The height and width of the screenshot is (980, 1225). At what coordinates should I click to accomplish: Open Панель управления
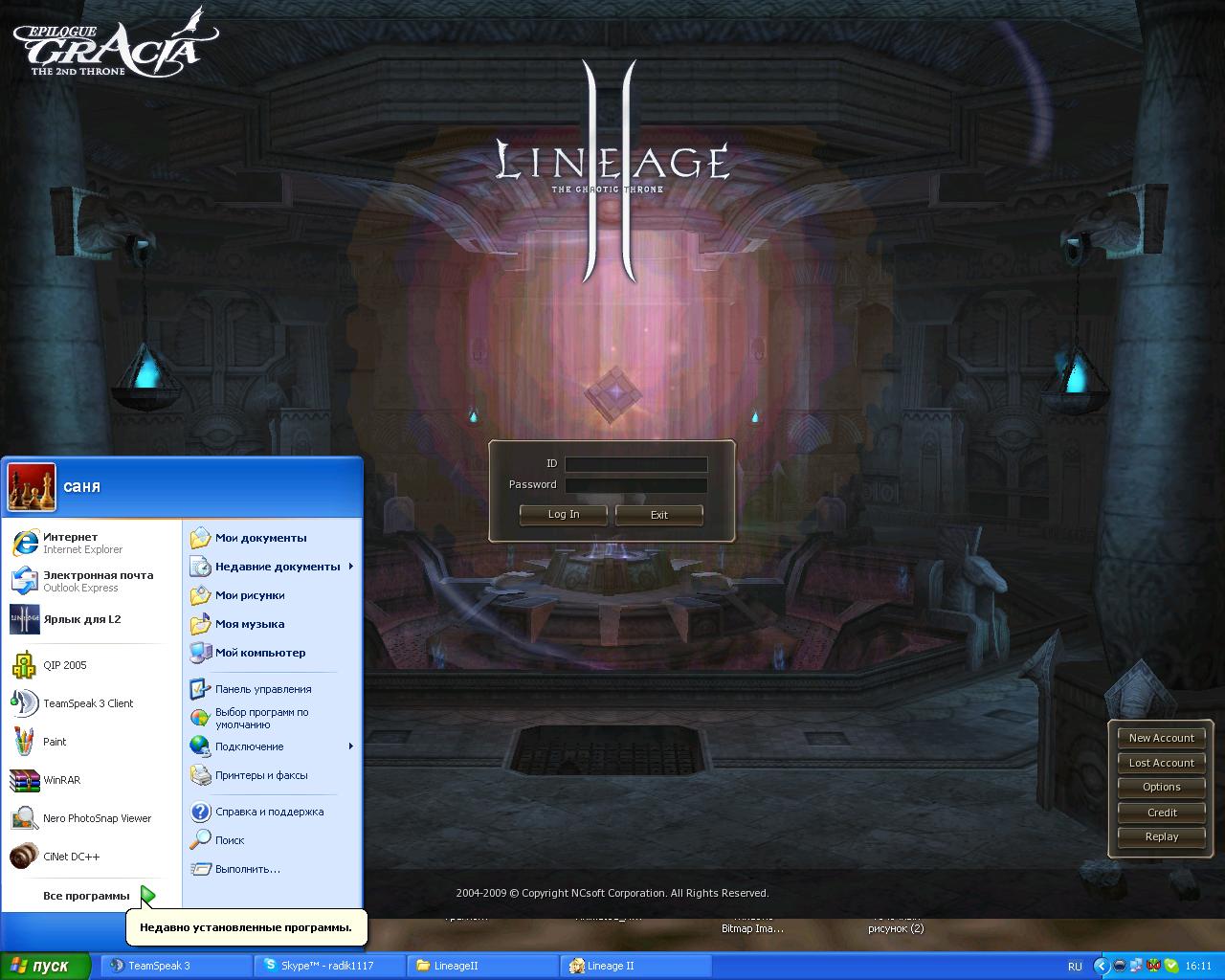272,689
